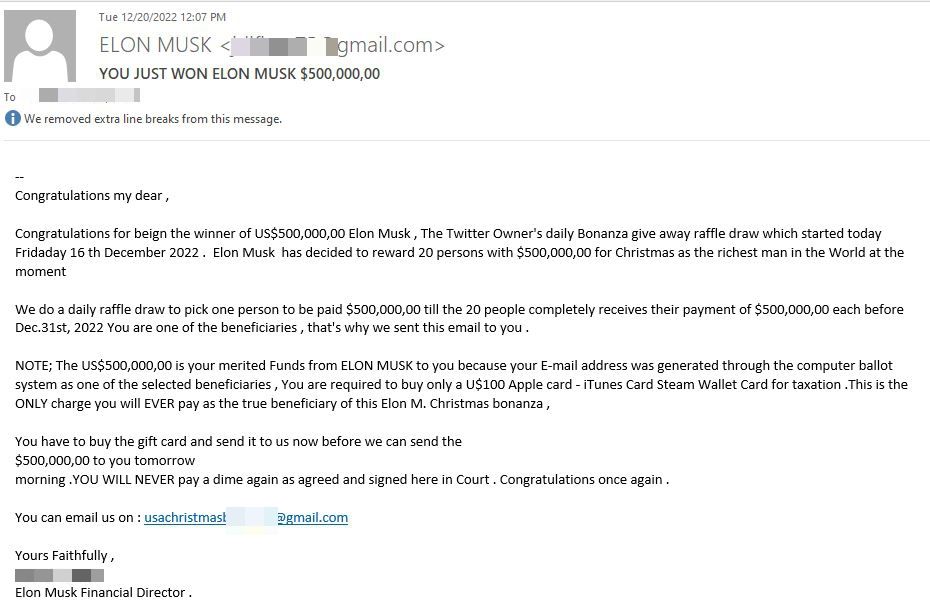Click the blurred recipient name after To
The width and height of the screenshot is (930, 611).
coord(90,95)
